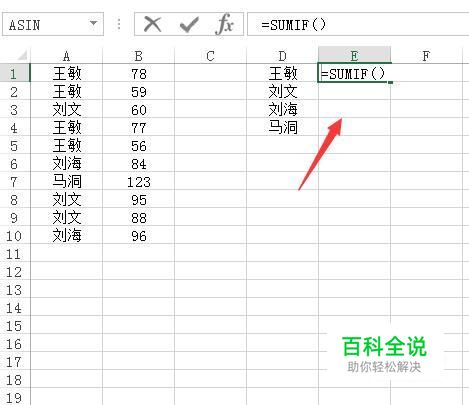Click cell B9 with value 88
This screenshot has height=405, width=469.
pos(138,217)
